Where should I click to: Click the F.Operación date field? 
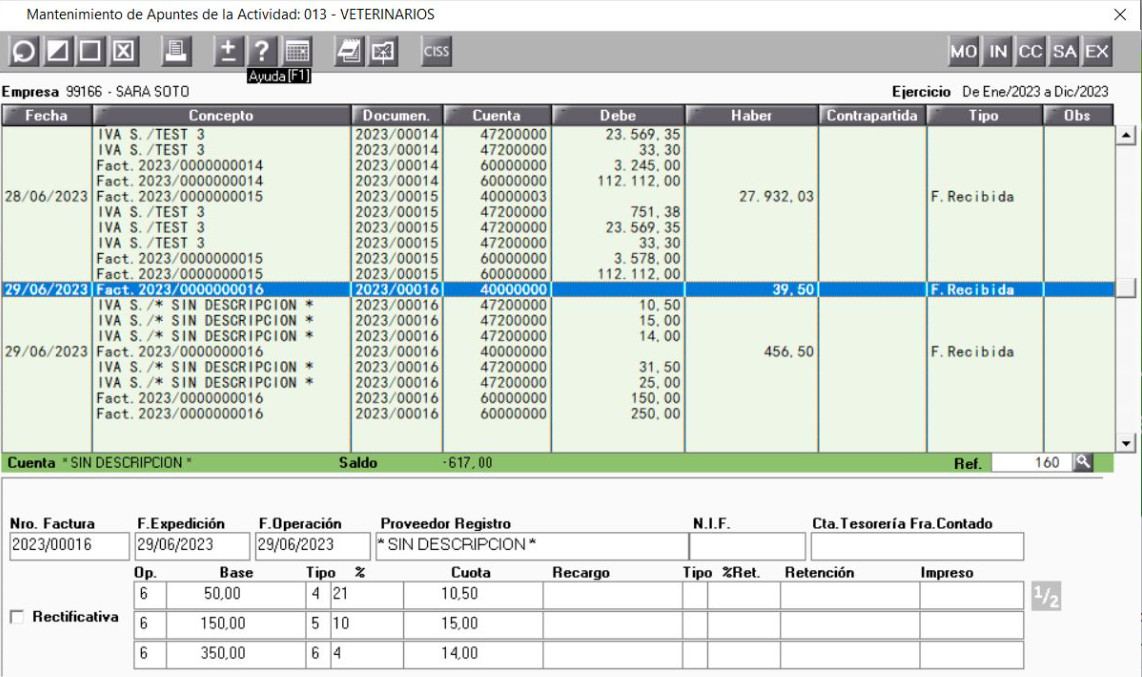tap(313, 546)
